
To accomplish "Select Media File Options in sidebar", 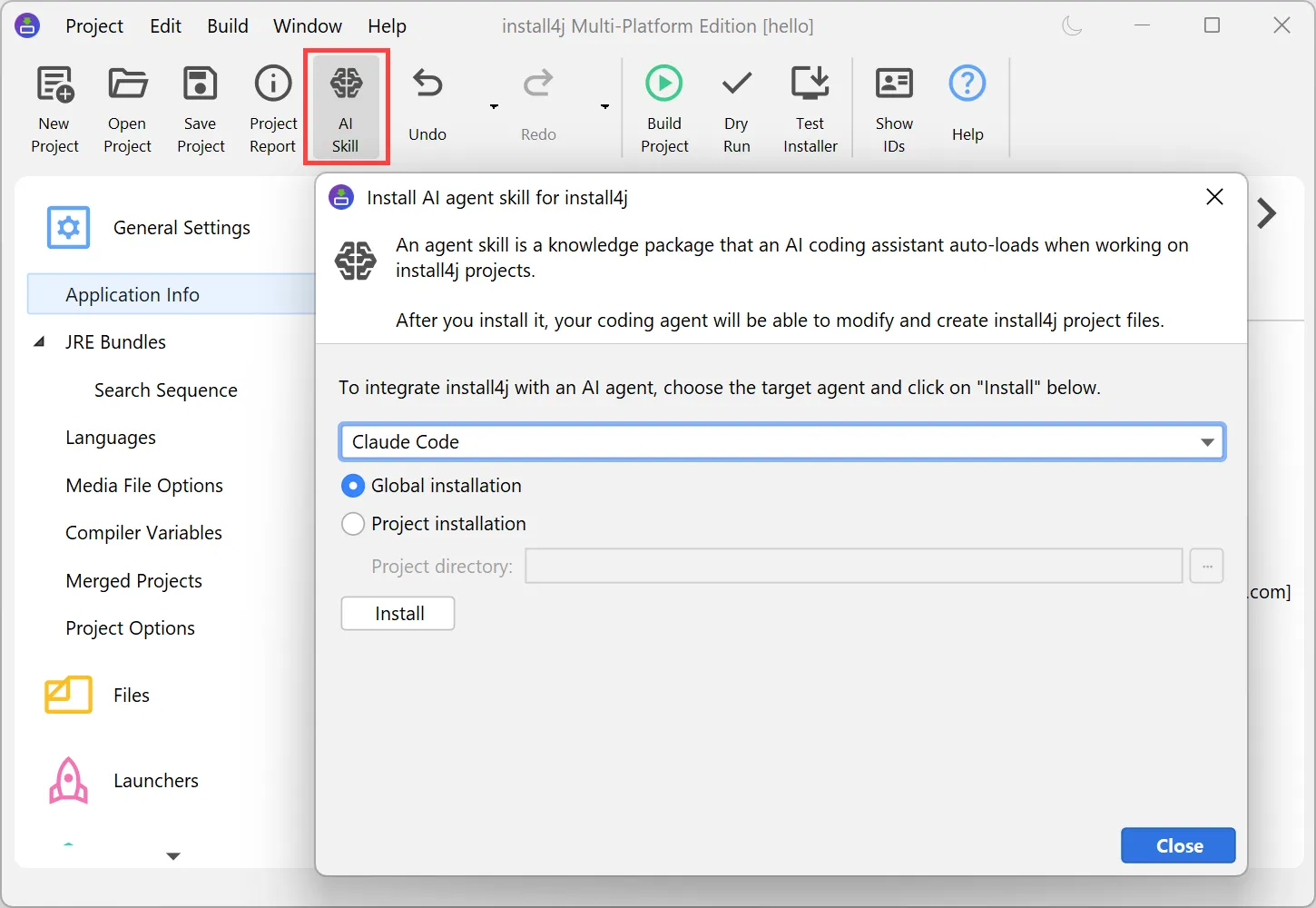I will coord(144,486).
